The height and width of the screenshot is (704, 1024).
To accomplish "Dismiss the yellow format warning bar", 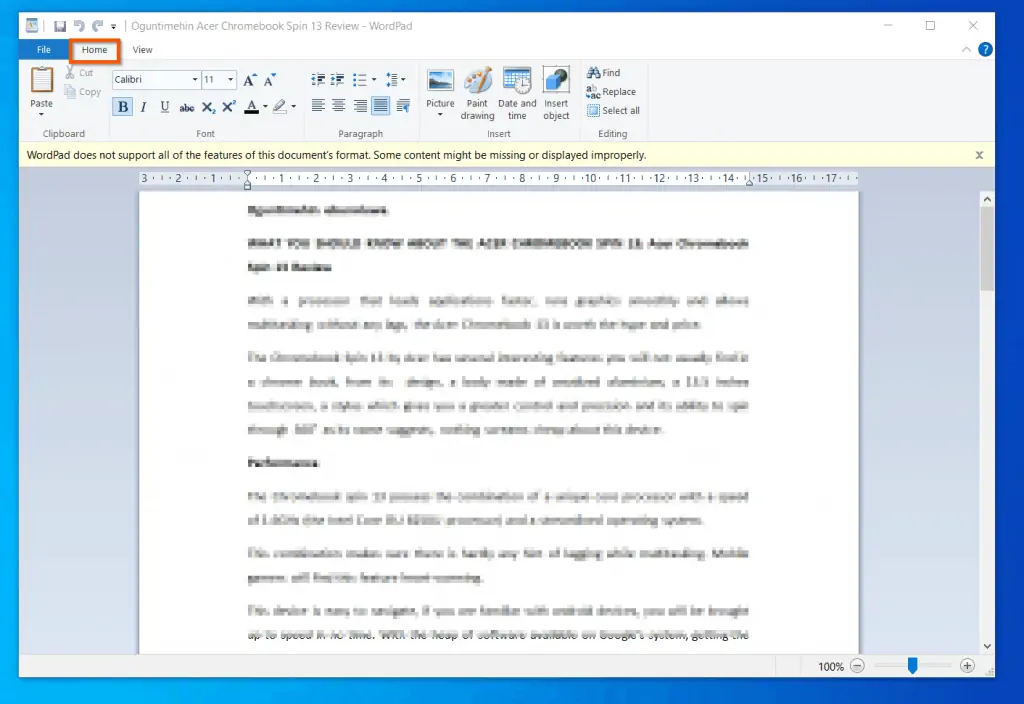I will (979, 155).
